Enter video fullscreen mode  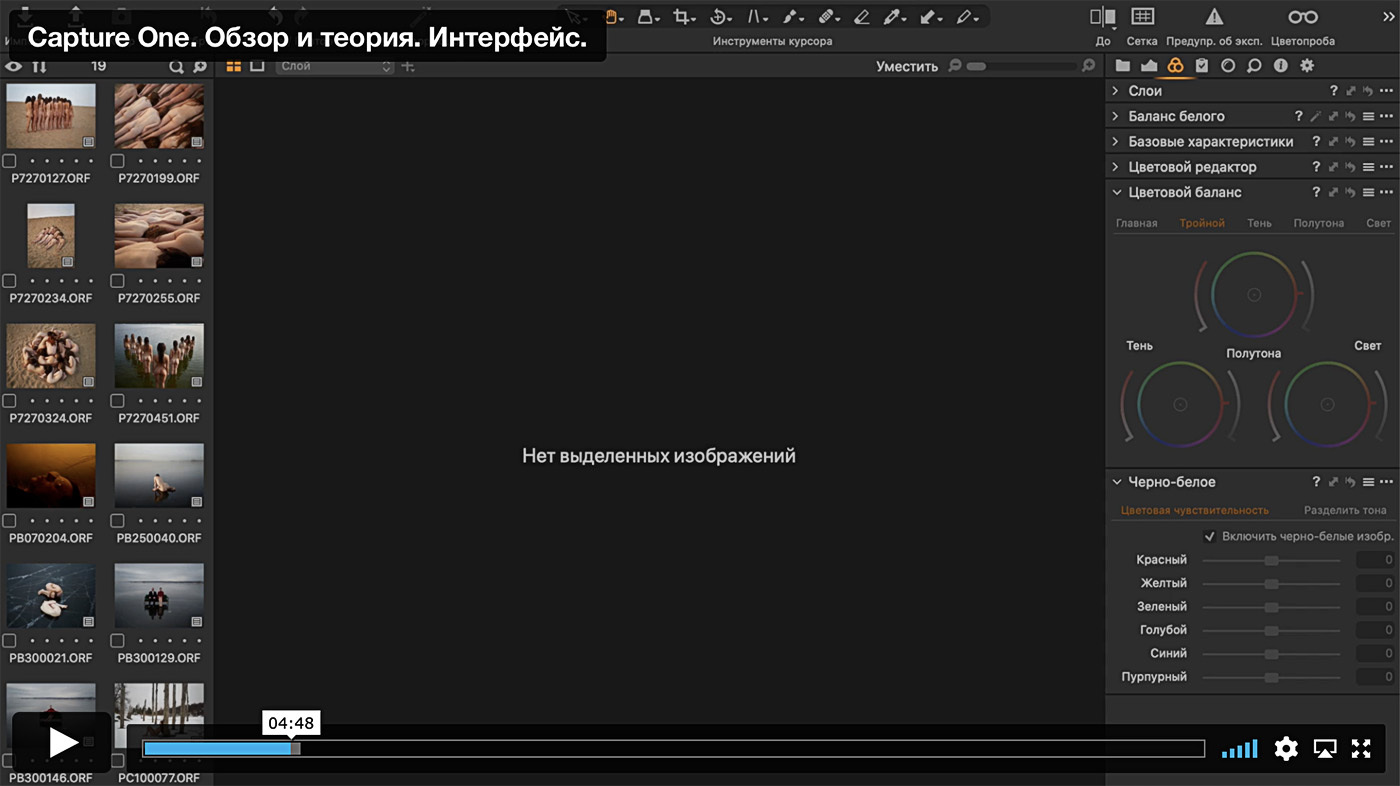click(x=1361, y=748)
